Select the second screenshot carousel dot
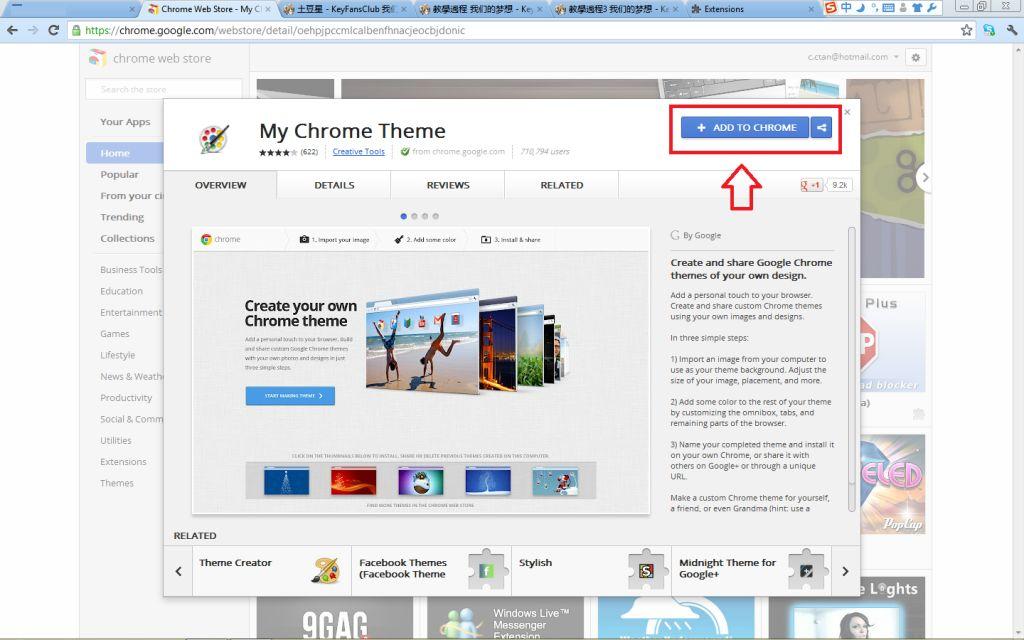The height and width of the screenshot is (640, 1024). point(414,216)
